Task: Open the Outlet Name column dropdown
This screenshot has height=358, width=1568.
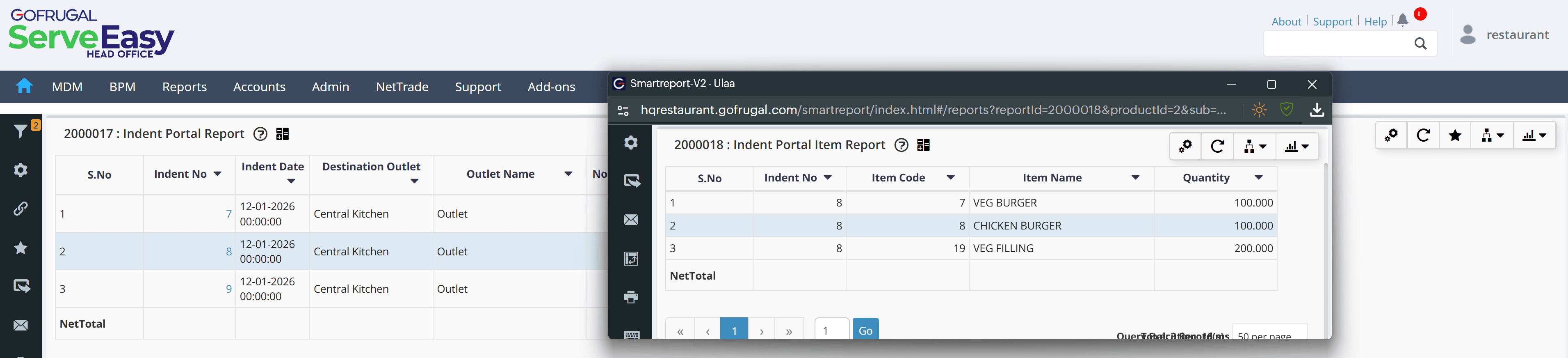Action: (x=568, y=174)
